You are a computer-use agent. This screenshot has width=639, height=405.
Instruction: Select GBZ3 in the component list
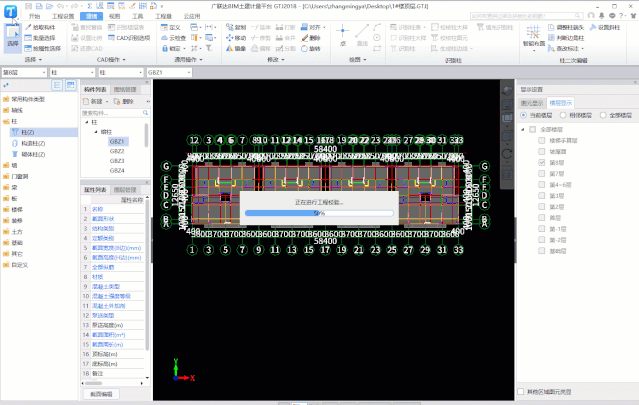(117, 160)
